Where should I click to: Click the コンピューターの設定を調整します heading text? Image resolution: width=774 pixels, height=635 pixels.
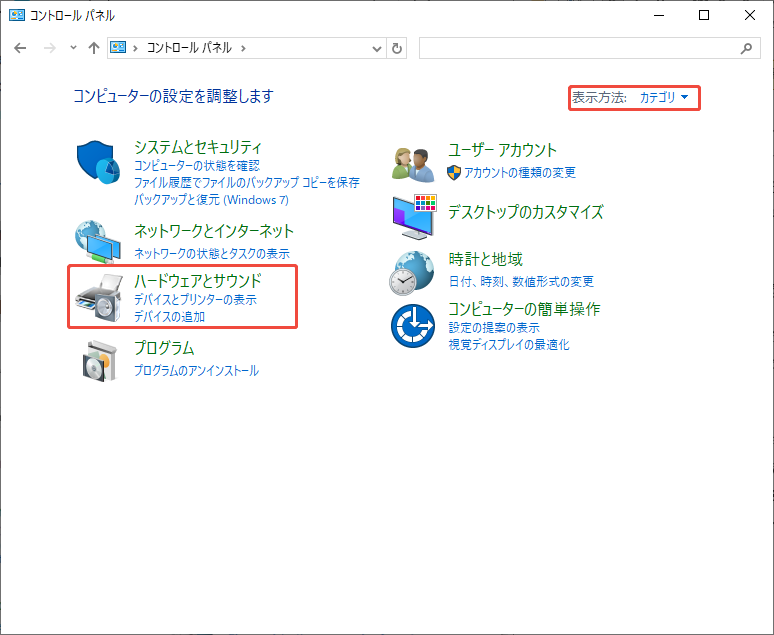(173, 96)
